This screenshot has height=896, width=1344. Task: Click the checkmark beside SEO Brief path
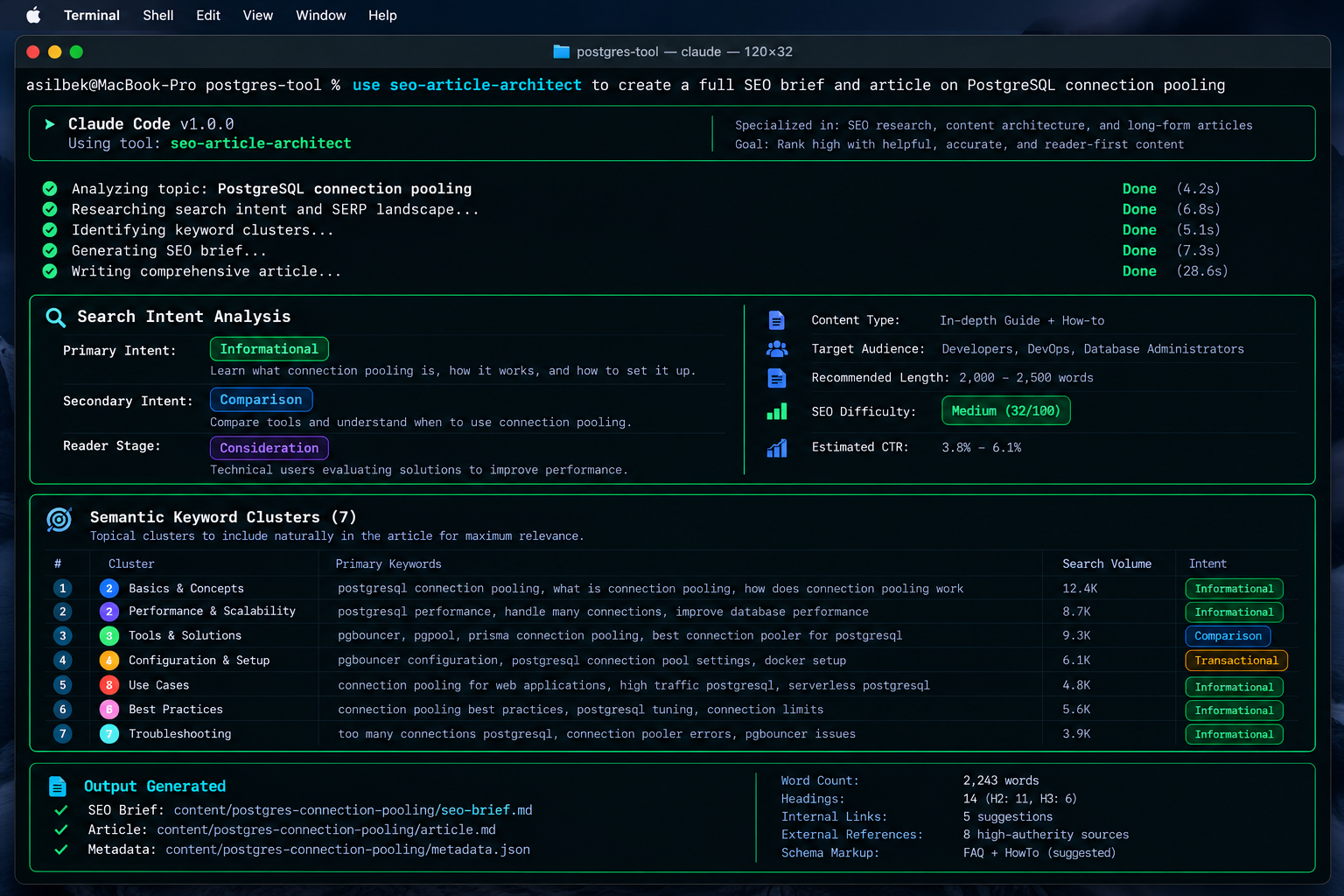(61, 810)
